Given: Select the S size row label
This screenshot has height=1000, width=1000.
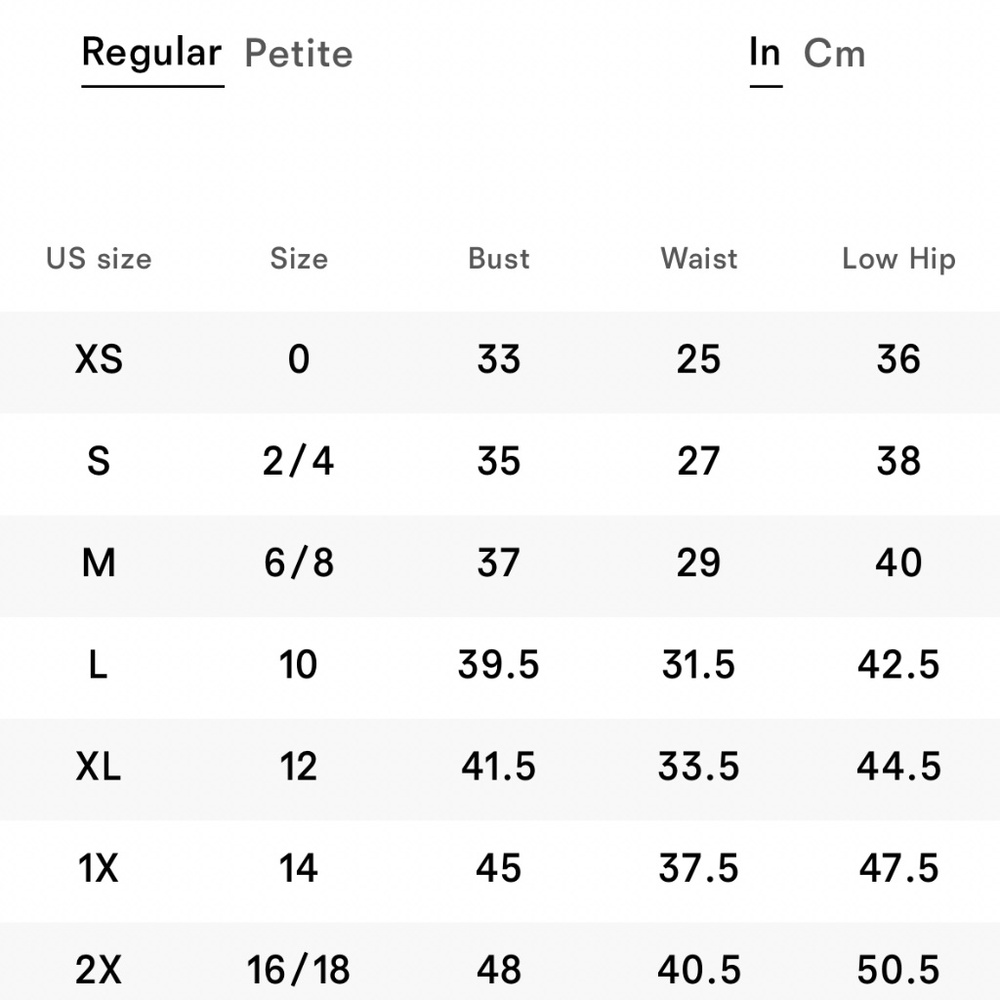Looking at the screenshot, I should pos(99,460).
